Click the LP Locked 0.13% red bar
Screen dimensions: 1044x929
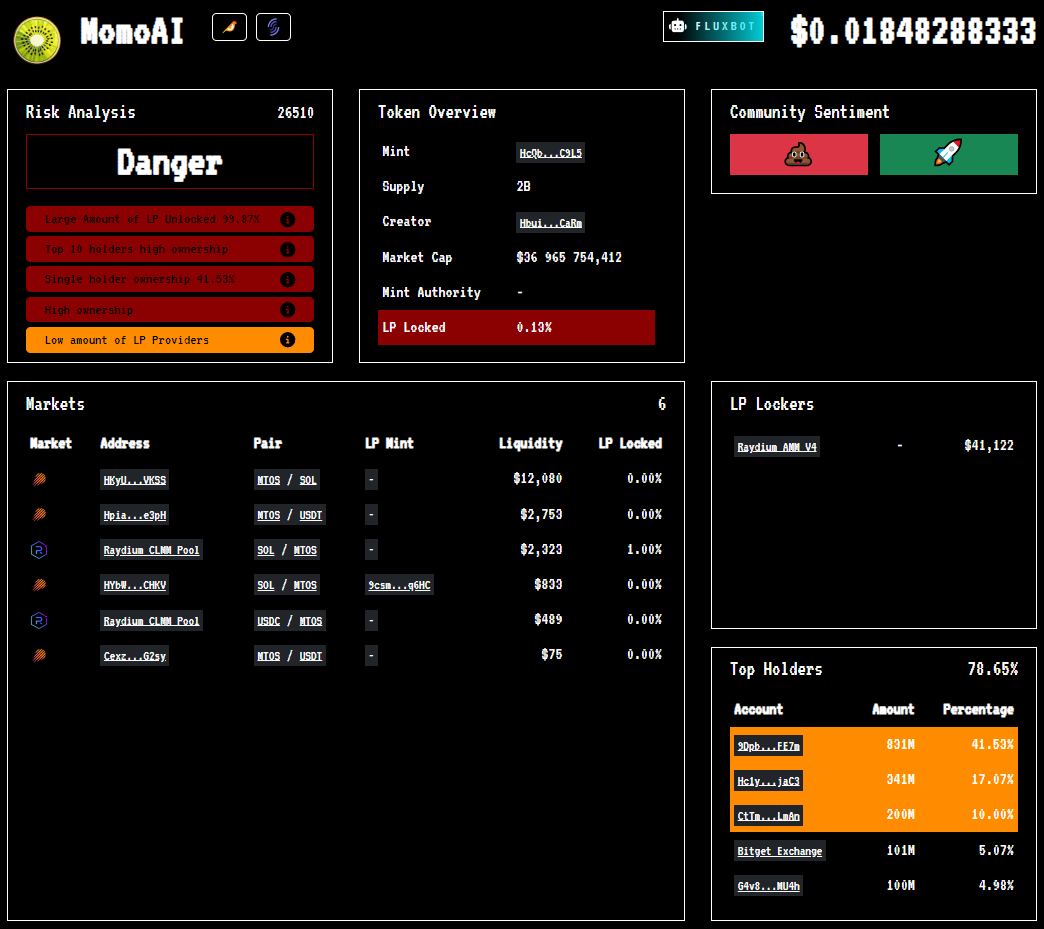516,327
